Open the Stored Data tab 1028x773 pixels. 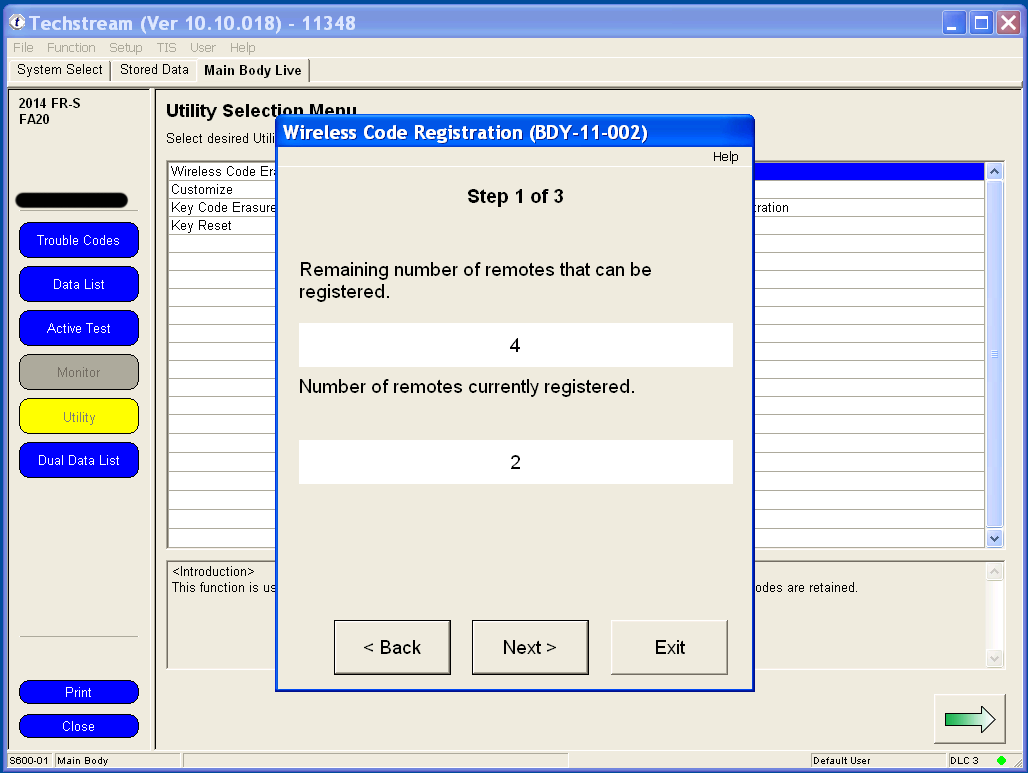pos(154,70)
